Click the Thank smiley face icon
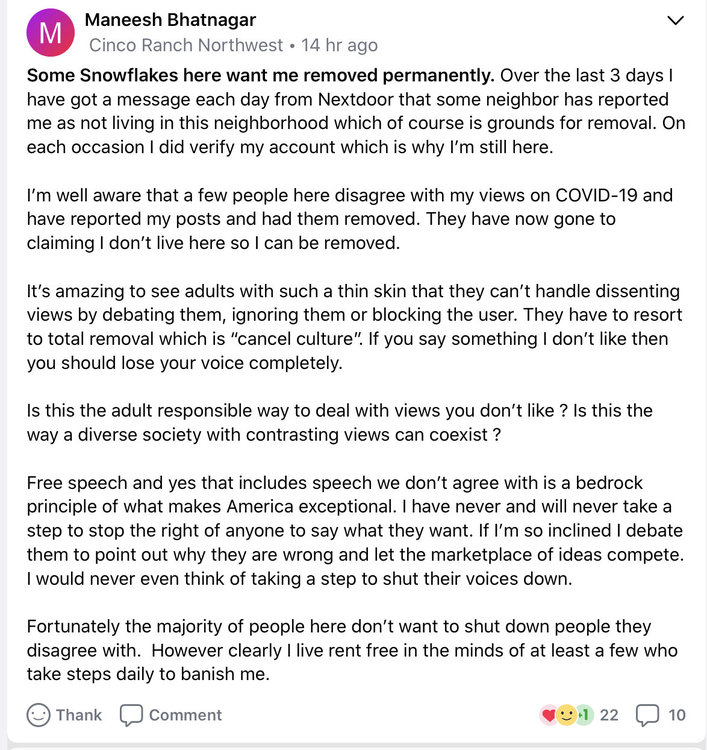 click(x=39, y=715)
